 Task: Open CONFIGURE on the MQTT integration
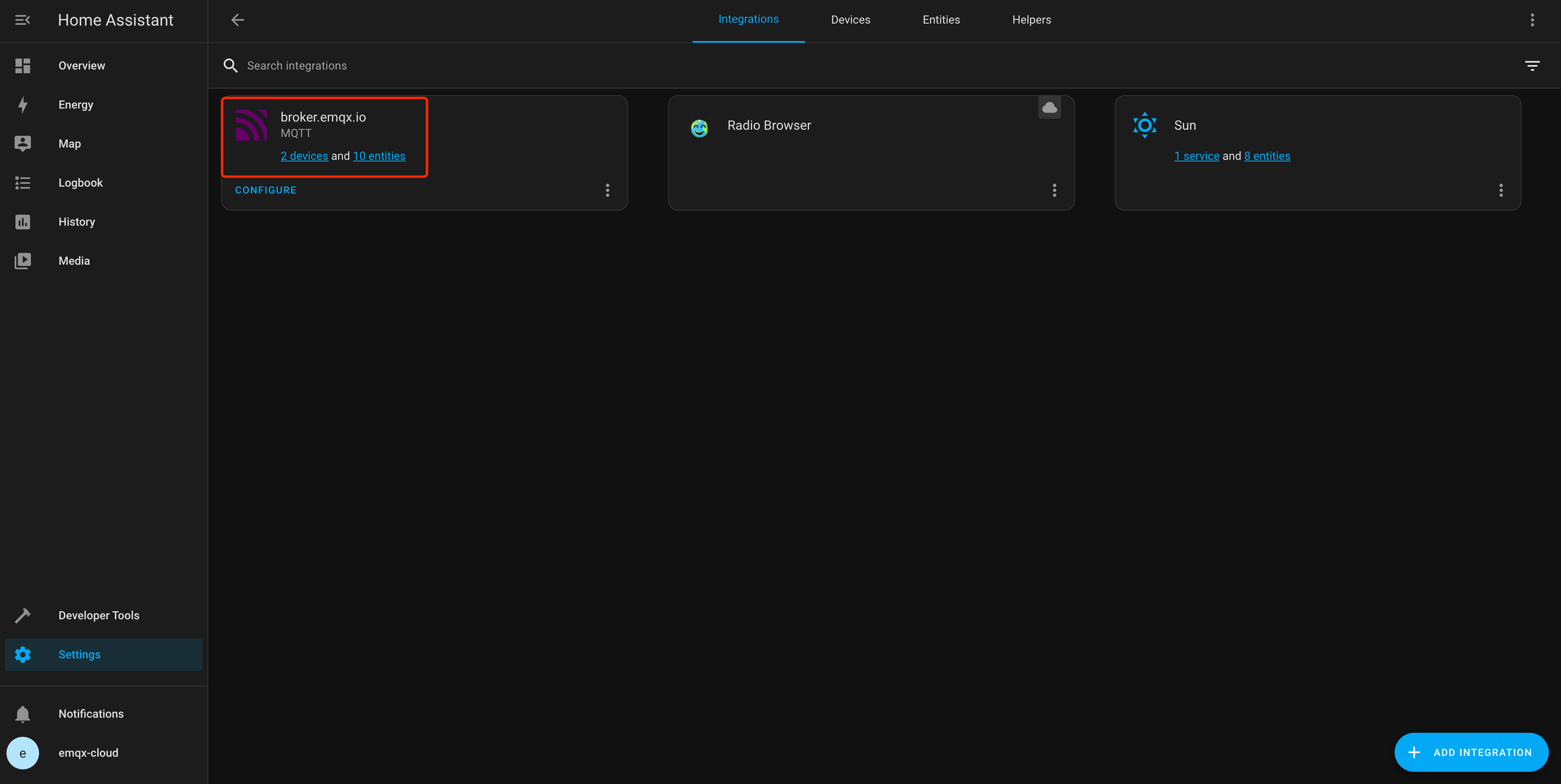point(266,189)
